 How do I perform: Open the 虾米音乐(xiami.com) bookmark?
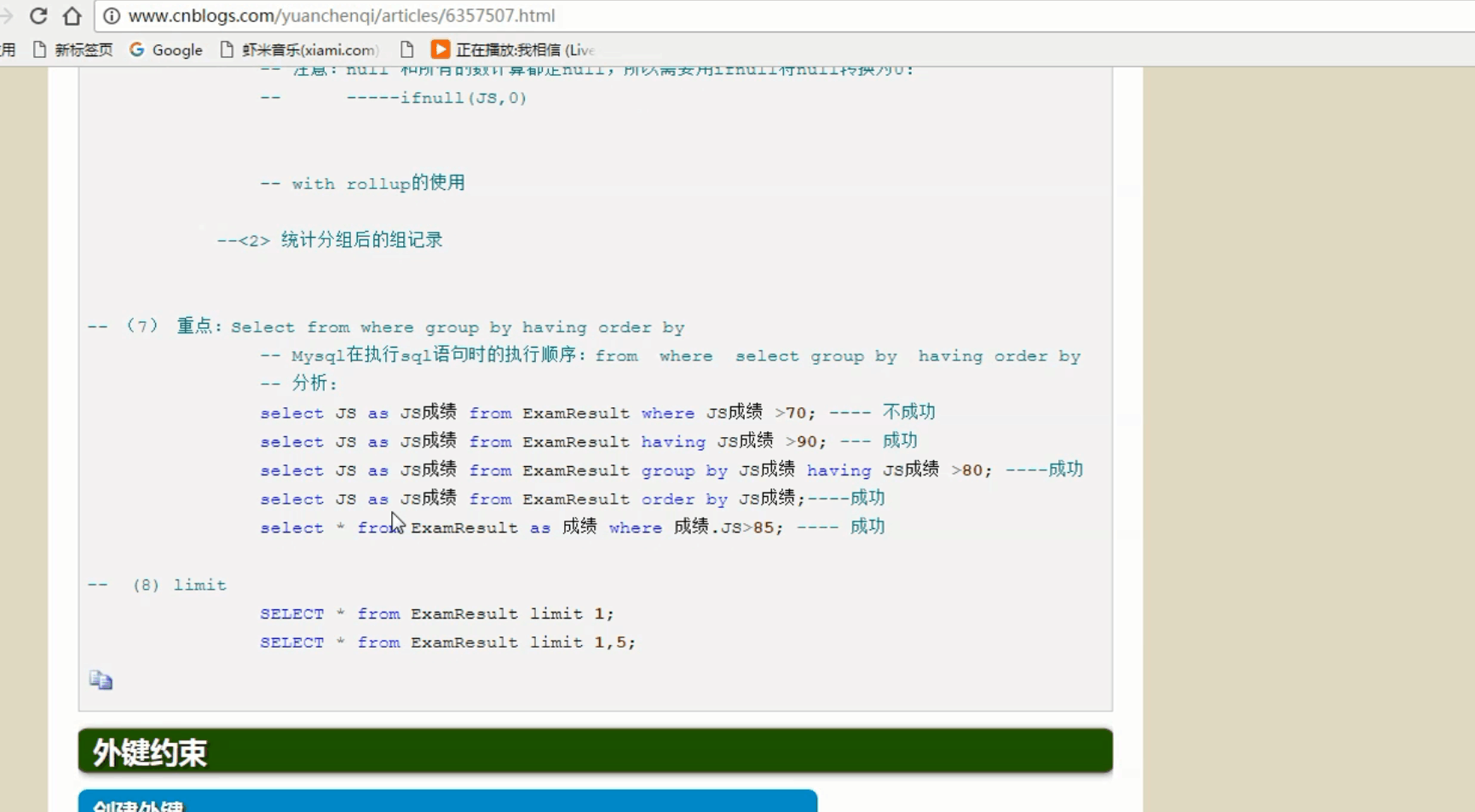(299, 49)
